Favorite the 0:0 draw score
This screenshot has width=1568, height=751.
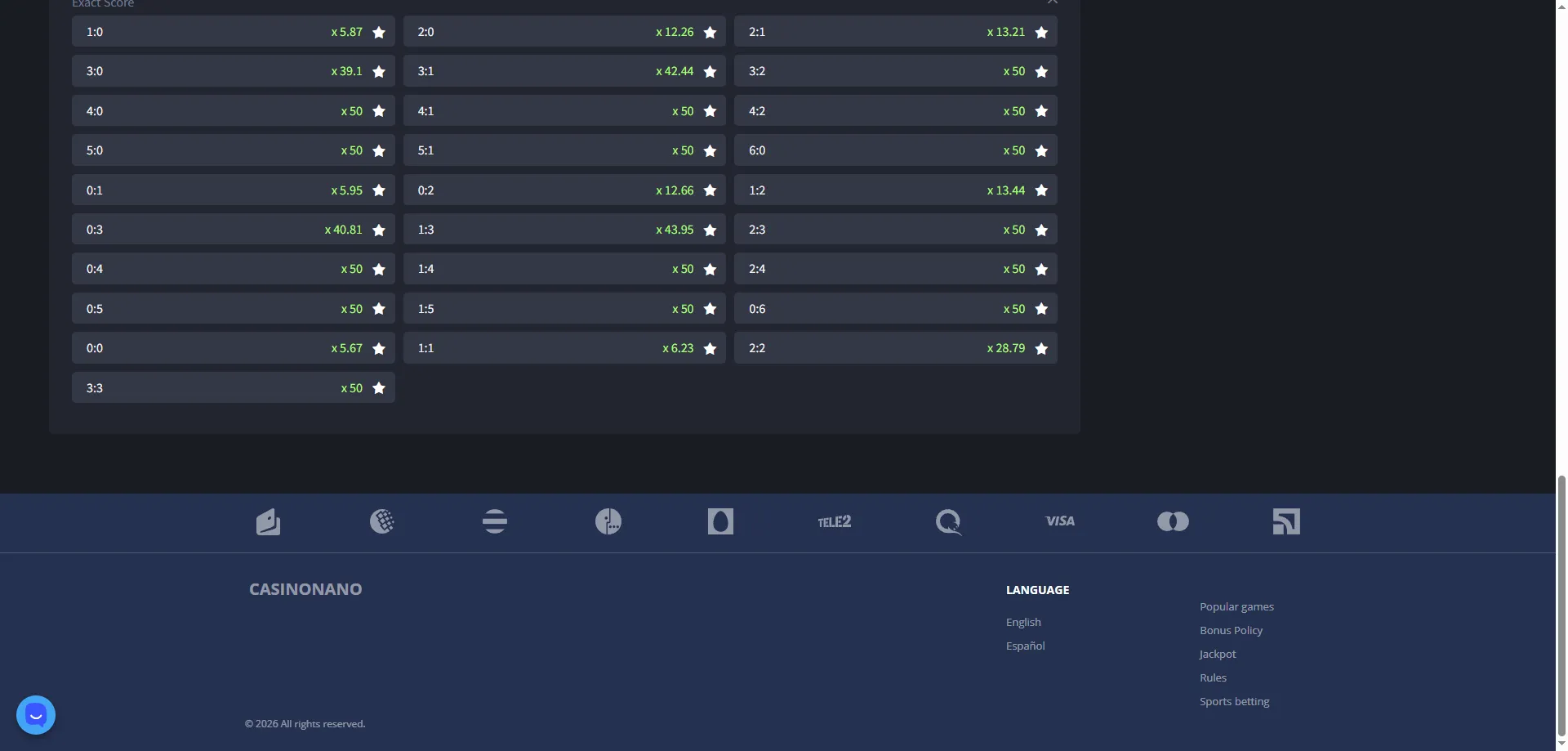point(379,348)
